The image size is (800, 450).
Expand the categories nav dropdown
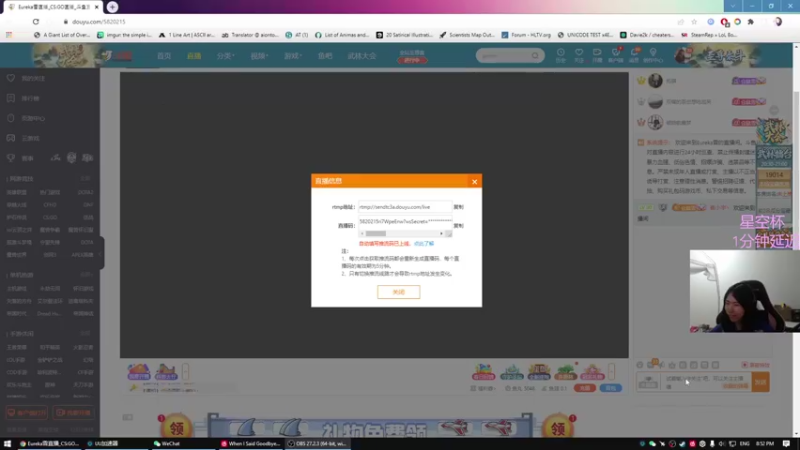[225, 56]
